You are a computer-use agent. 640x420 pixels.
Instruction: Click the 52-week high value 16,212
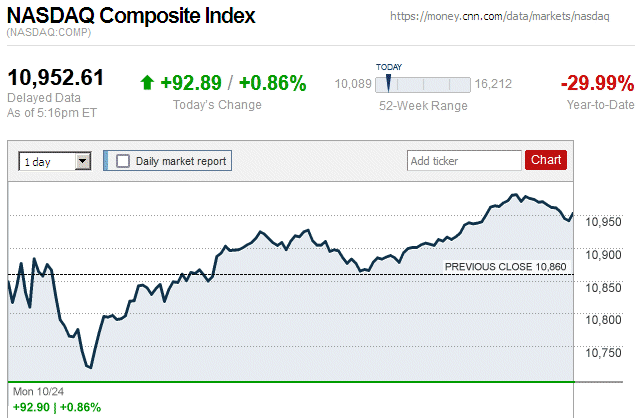click(494, 84)
